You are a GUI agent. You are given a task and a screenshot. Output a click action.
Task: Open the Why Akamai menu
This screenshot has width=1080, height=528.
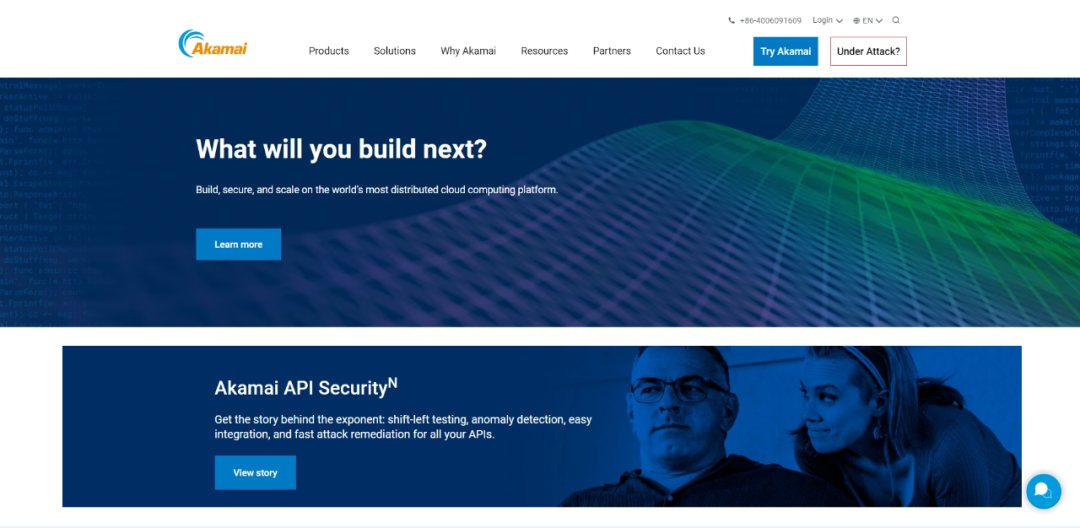click(468, 51)
